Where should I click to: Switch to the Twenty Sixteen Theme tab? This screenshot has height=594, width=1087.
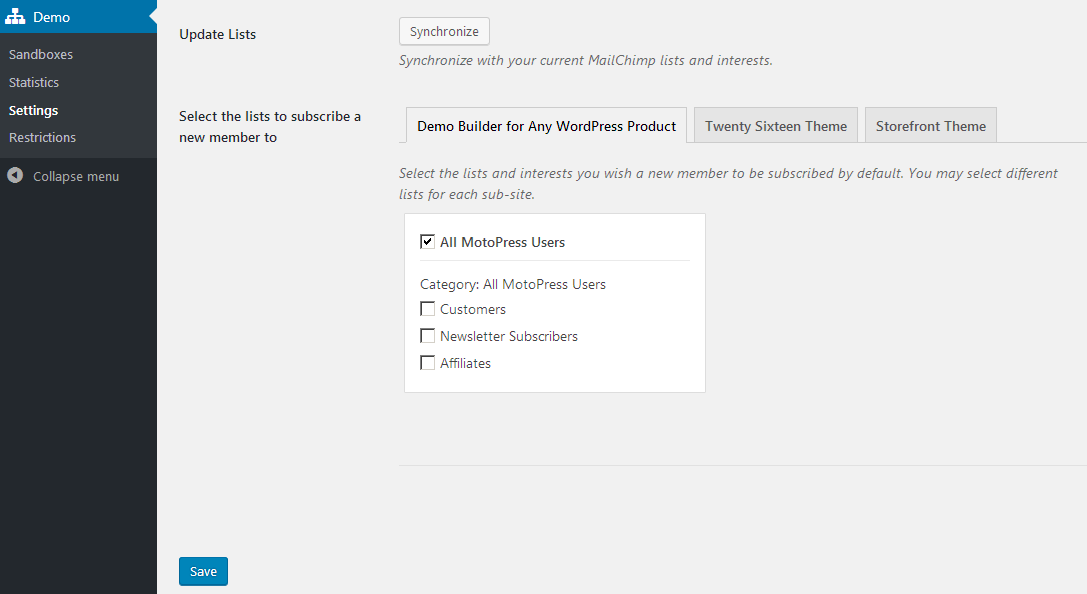click(x=776, y=125)
